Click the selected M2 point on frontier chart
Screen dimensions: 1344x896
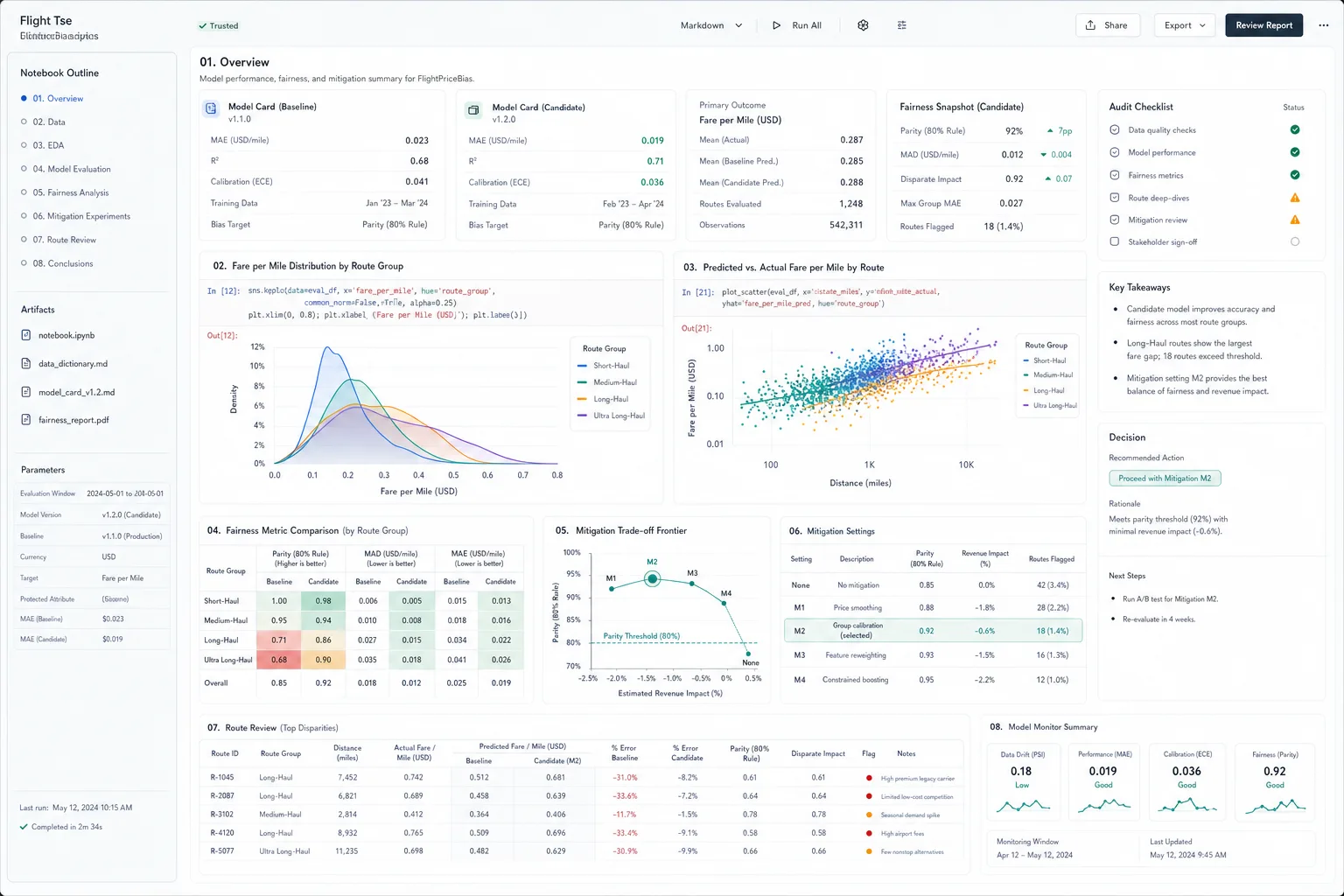[652, 578]
